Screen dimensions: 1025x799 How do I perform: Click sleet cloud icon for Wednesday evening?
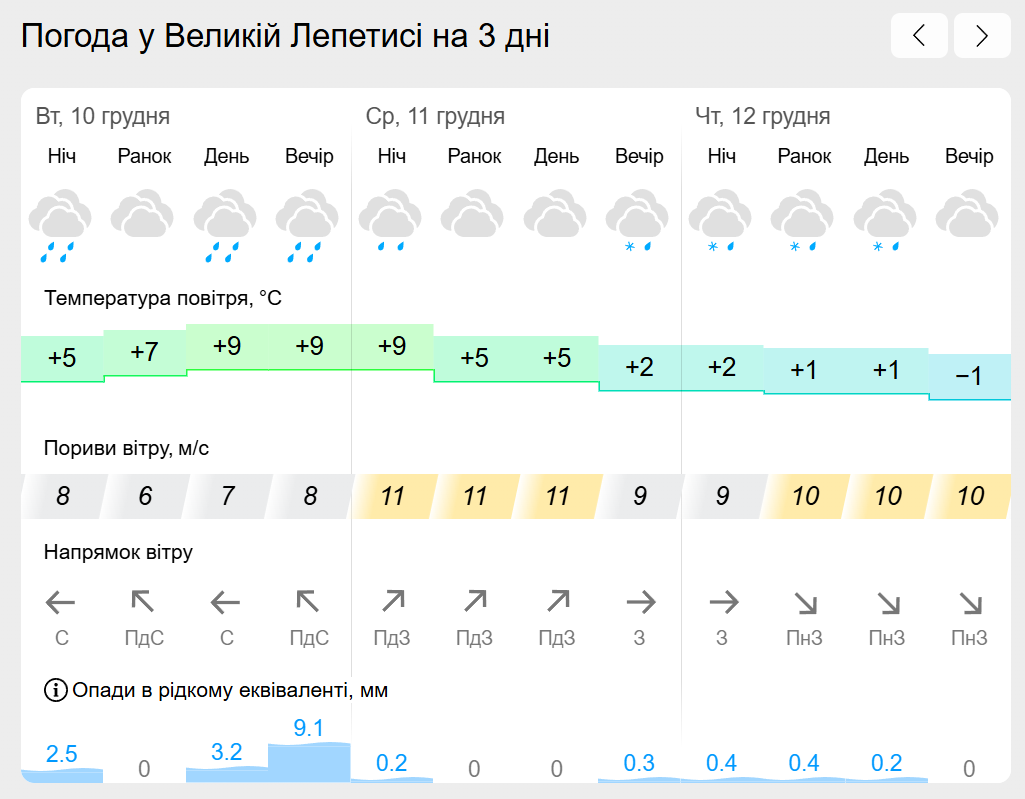tap(637, 220)
